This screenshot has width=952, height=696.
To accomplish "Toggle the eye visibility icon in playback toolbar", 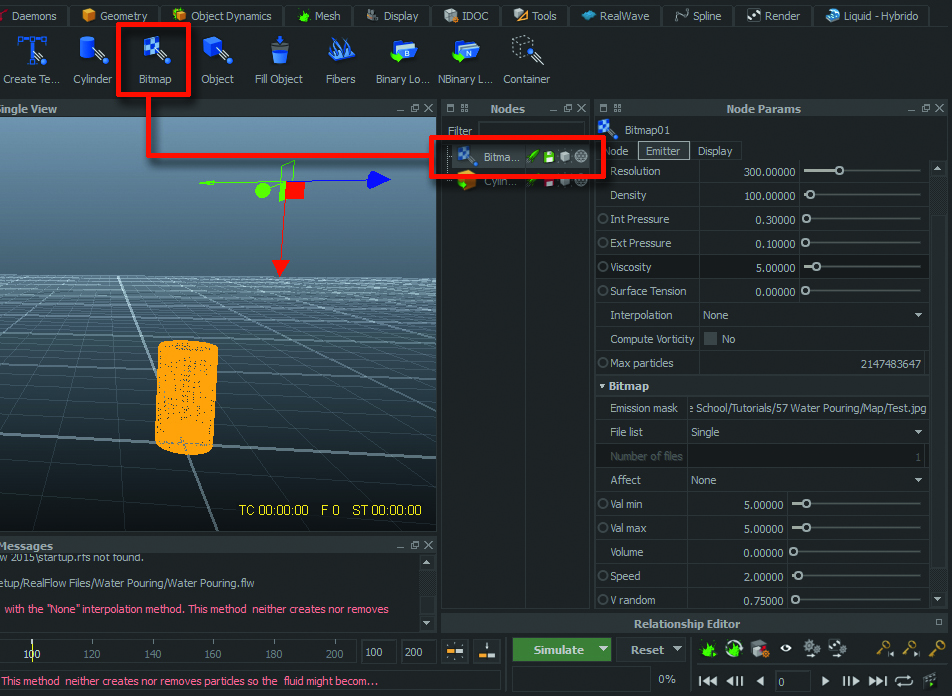I will click(786, 649).
